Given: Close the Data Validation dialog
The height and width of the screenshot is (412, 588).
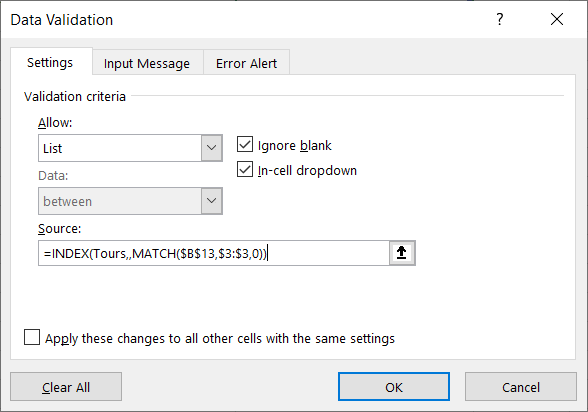Looking at the screenshot, I should (x=557, y=19).
